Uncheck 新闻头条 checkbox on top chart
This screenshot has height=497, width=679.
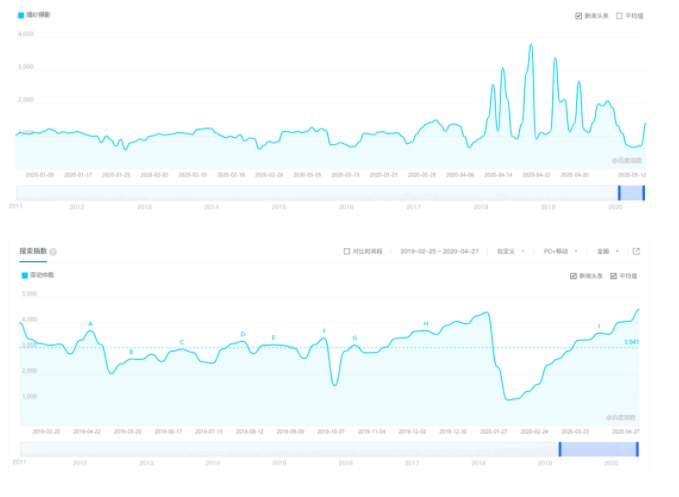click(x=579, y=16)
